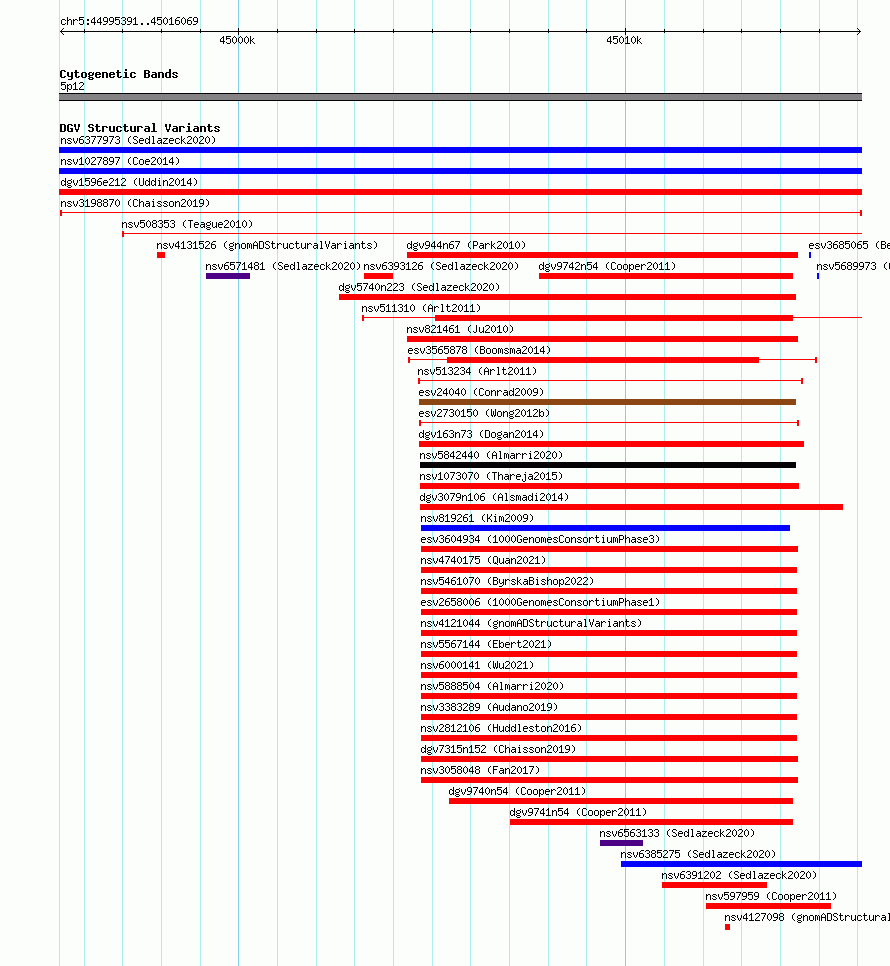Click the esv3685065 label
Viewport: 890px width, 966px height.
849,245
